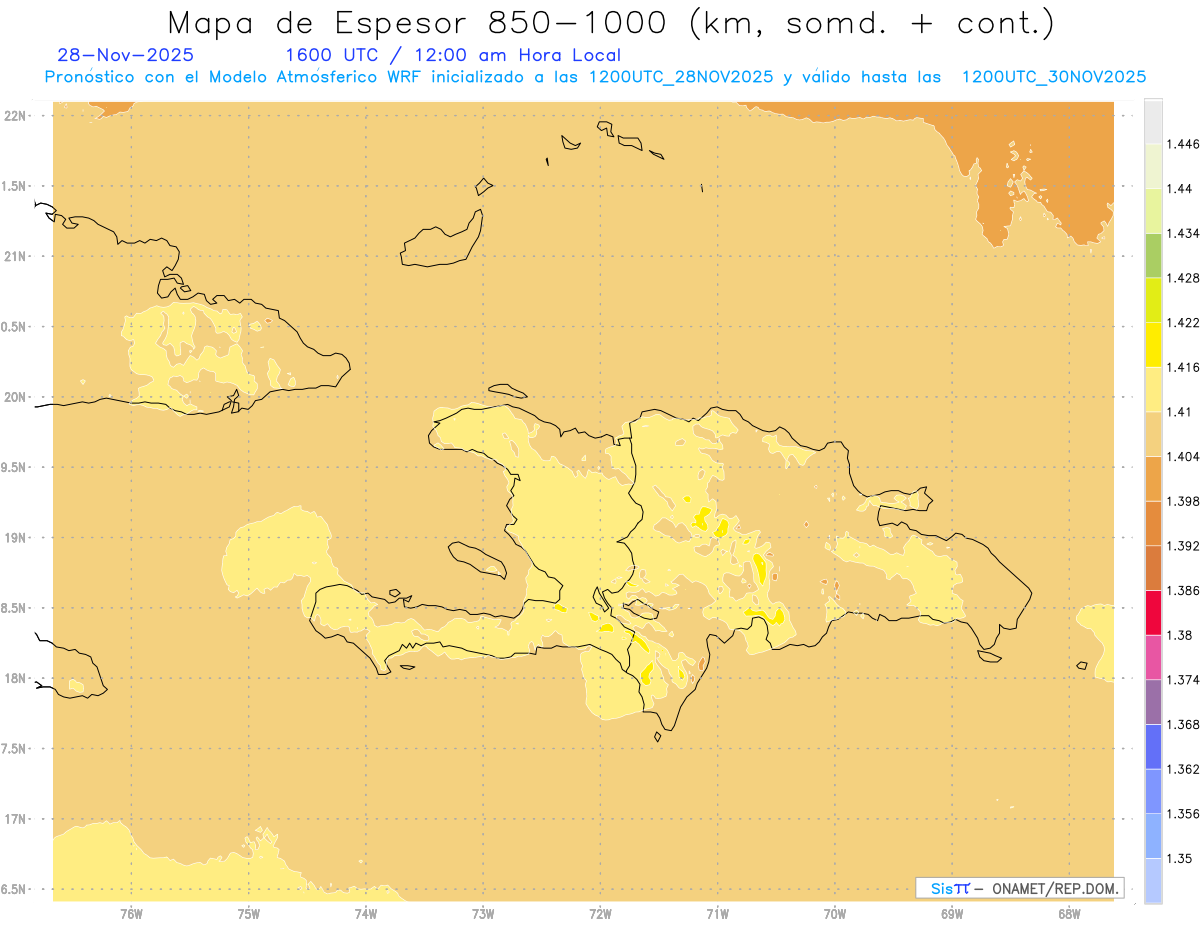Click the legend value 1.446
Screen dimensions: 1200x927
pyautogui.click(x=1183, y=145)
